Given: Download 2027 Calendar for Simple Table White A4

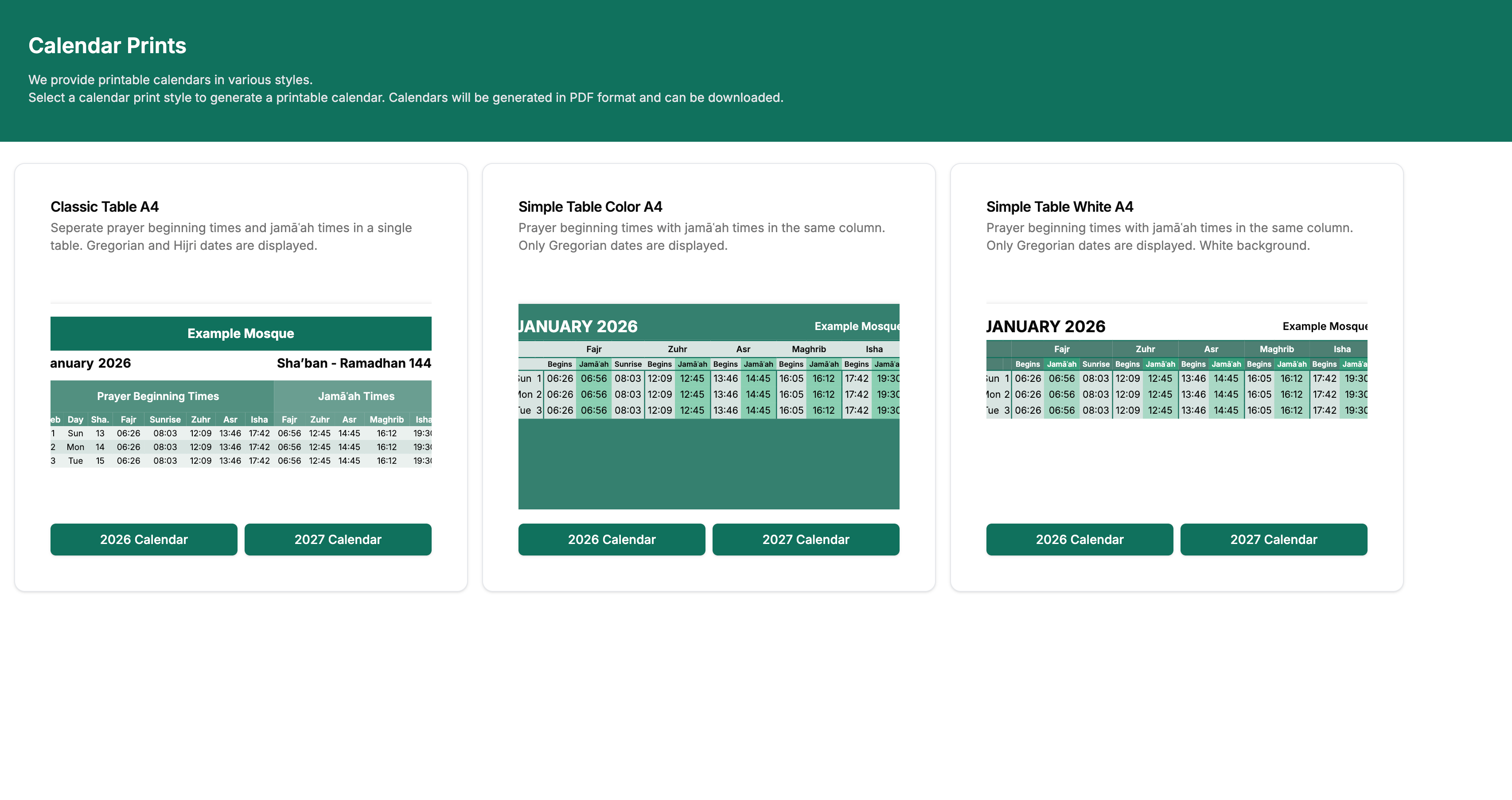Looking at the screenshot, I should click(x=1274, y=540).
